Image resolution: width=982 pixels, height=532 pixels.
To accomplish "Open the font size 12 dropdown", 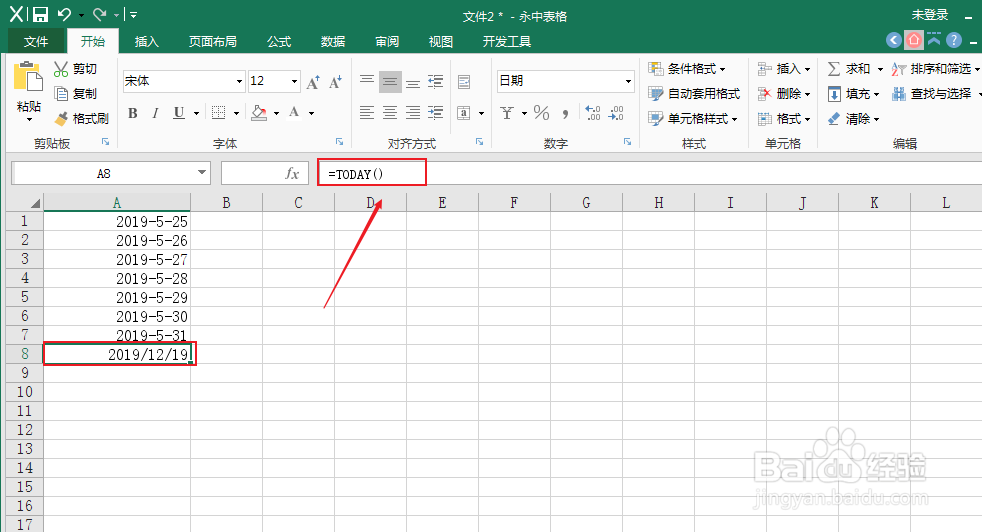I will (294, 81).
